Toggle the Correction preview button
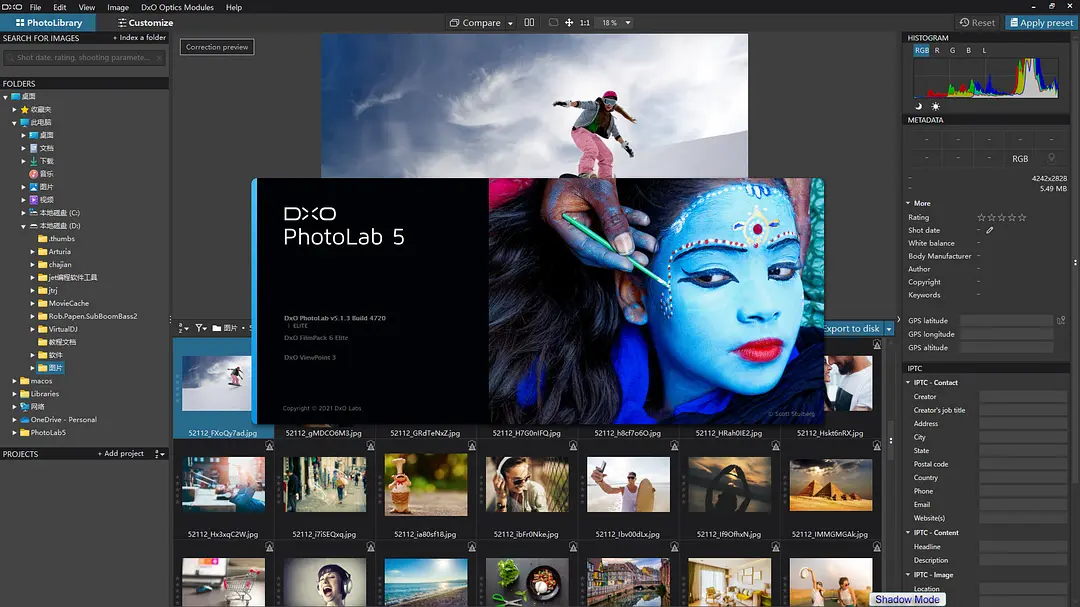The height and width of the screenshot is (607, 1080). (217, 47)
